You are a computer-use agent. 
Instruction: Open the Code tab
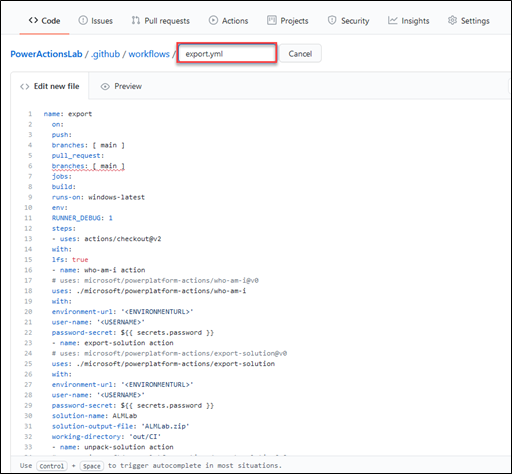point(44,21)
